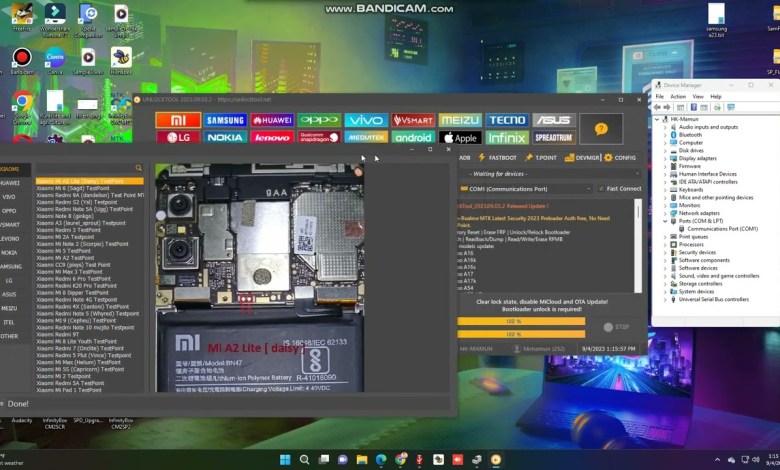Open the help question mark icon

click(x=601, y=129)
